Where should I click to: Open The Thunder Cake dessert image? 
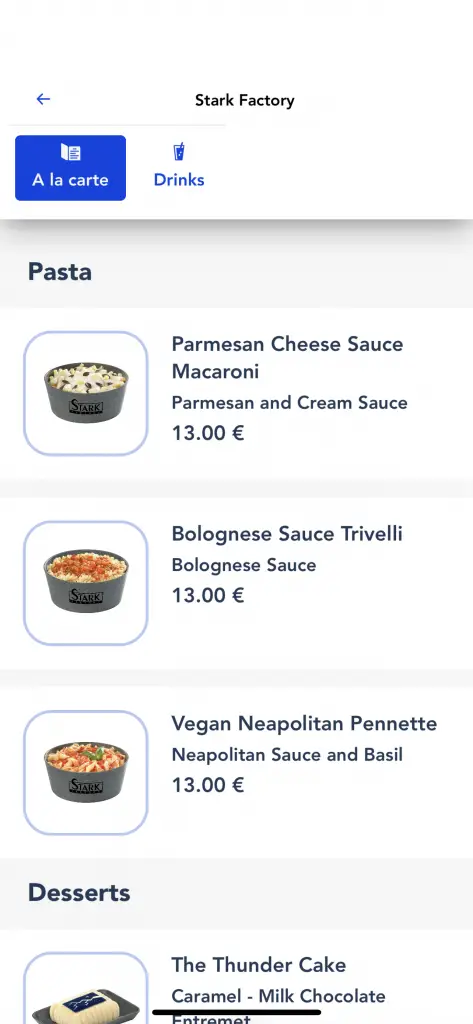pos(86,988)
